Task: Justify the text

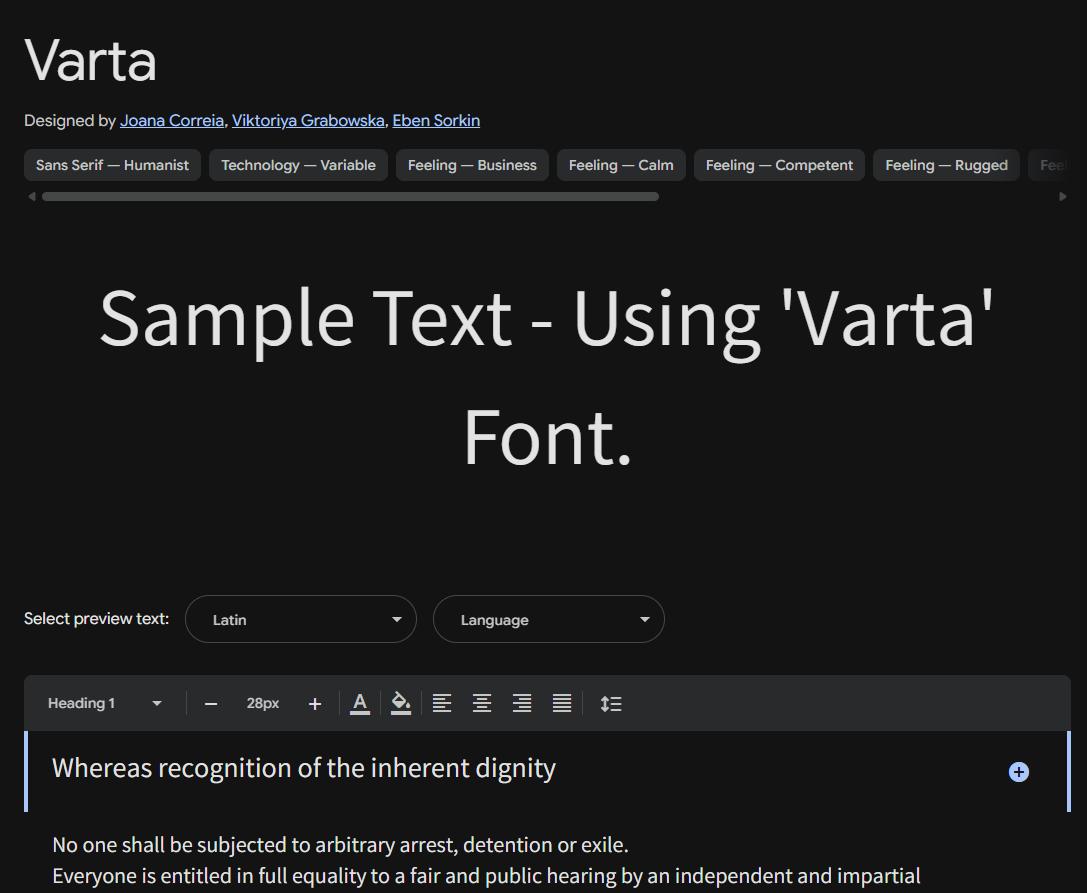Action: 562,703
